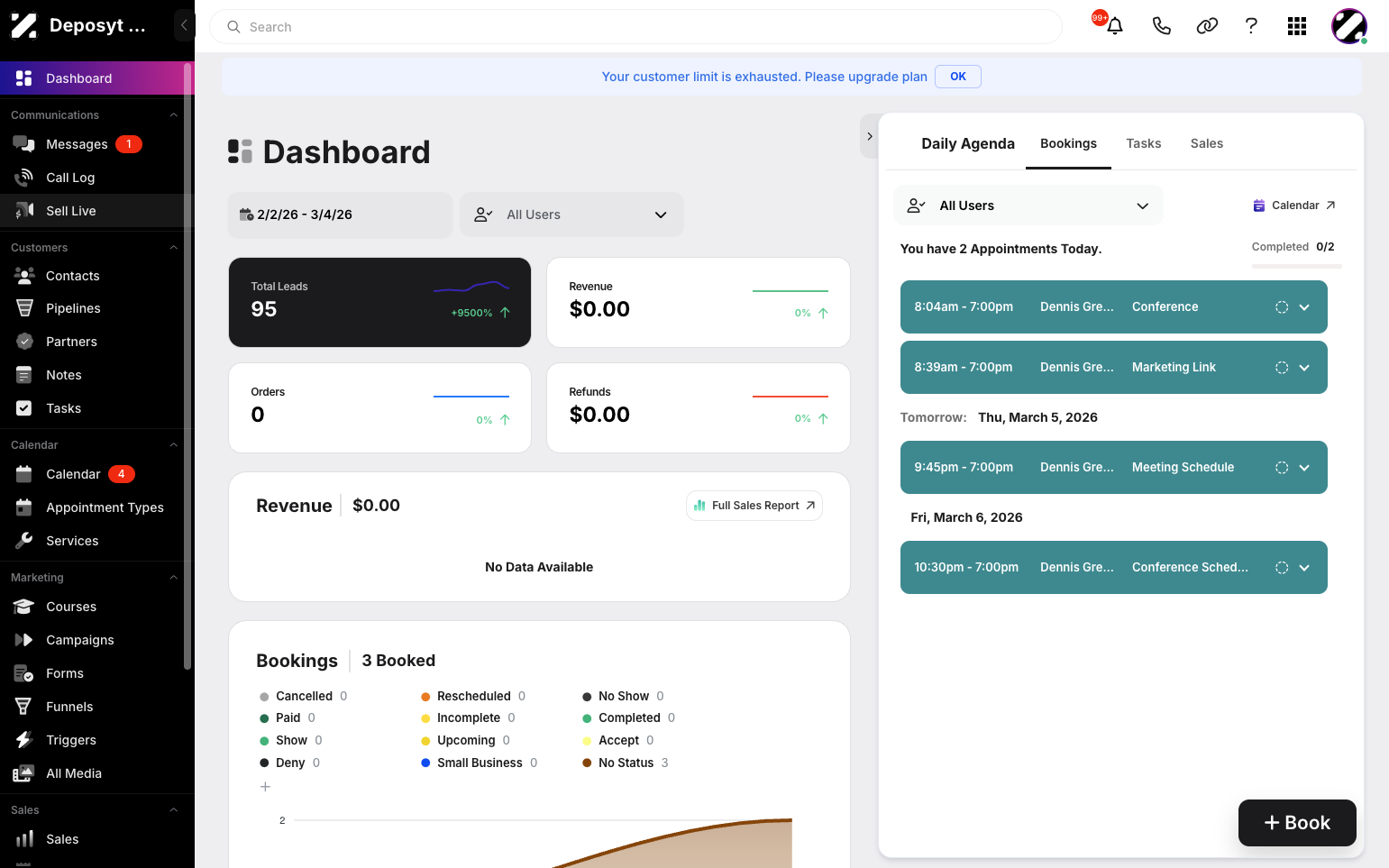Open the user profile avatar
1389x868 pixels.
[x=1349, y=26]
